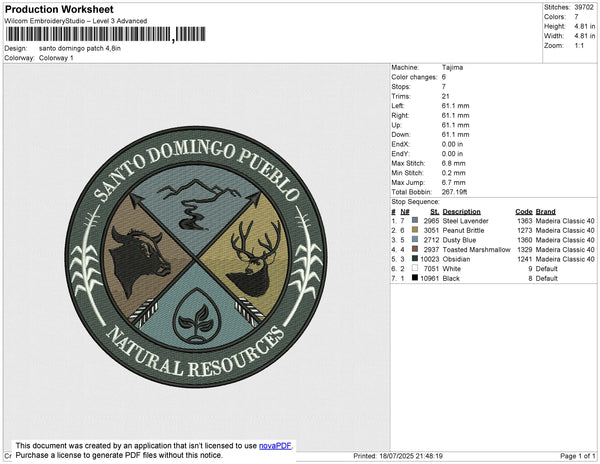Click the Zoom value 1:1
Screen dimensions: 600x464
[579, 46]
